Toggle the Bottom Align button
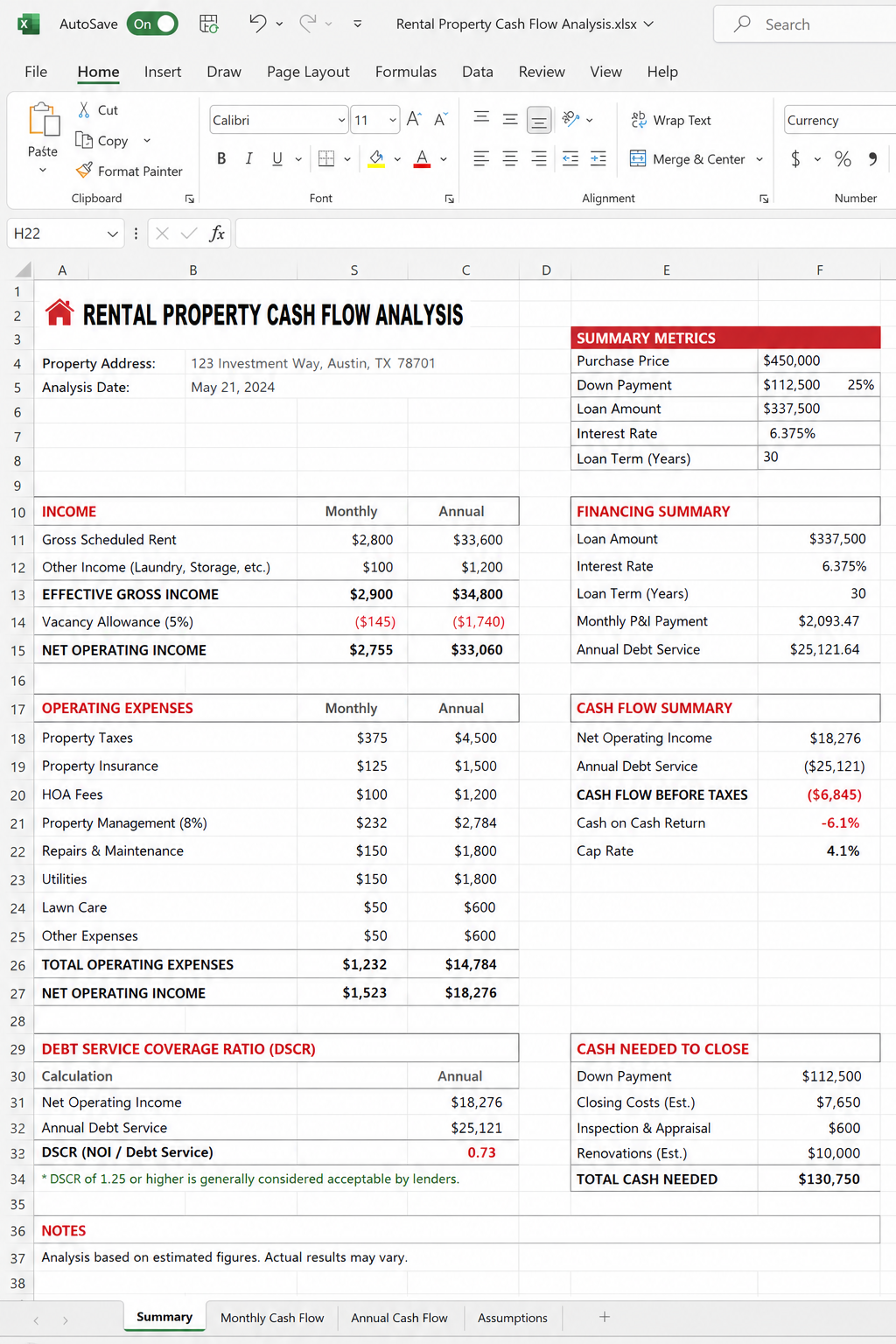Viewport: 896px width, 1344px height. (539, 120)
